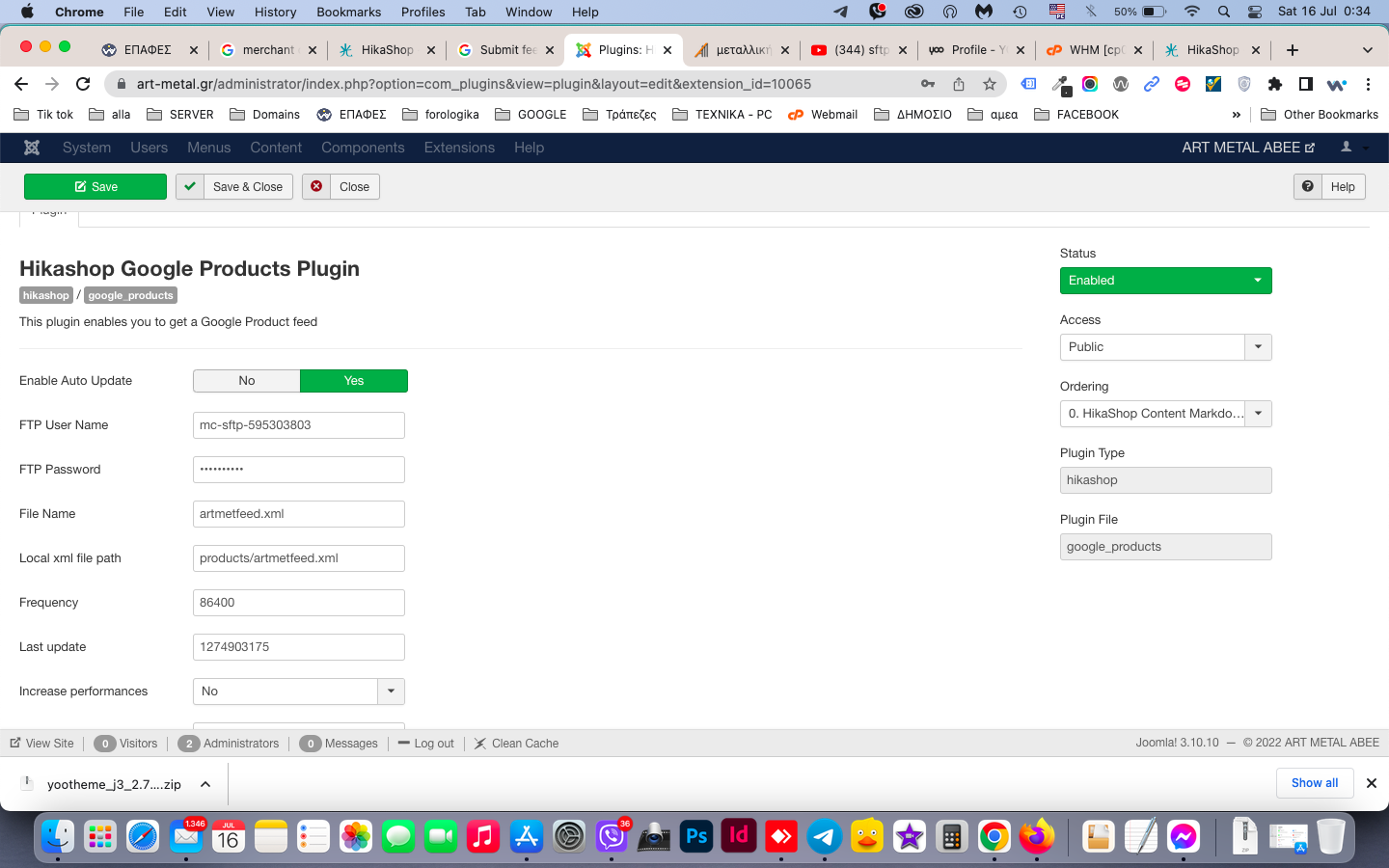The width and height of the screenshot is (1389, 868).
Task: Open the Help button beside the toolbar
Action: click(1329, 187)
